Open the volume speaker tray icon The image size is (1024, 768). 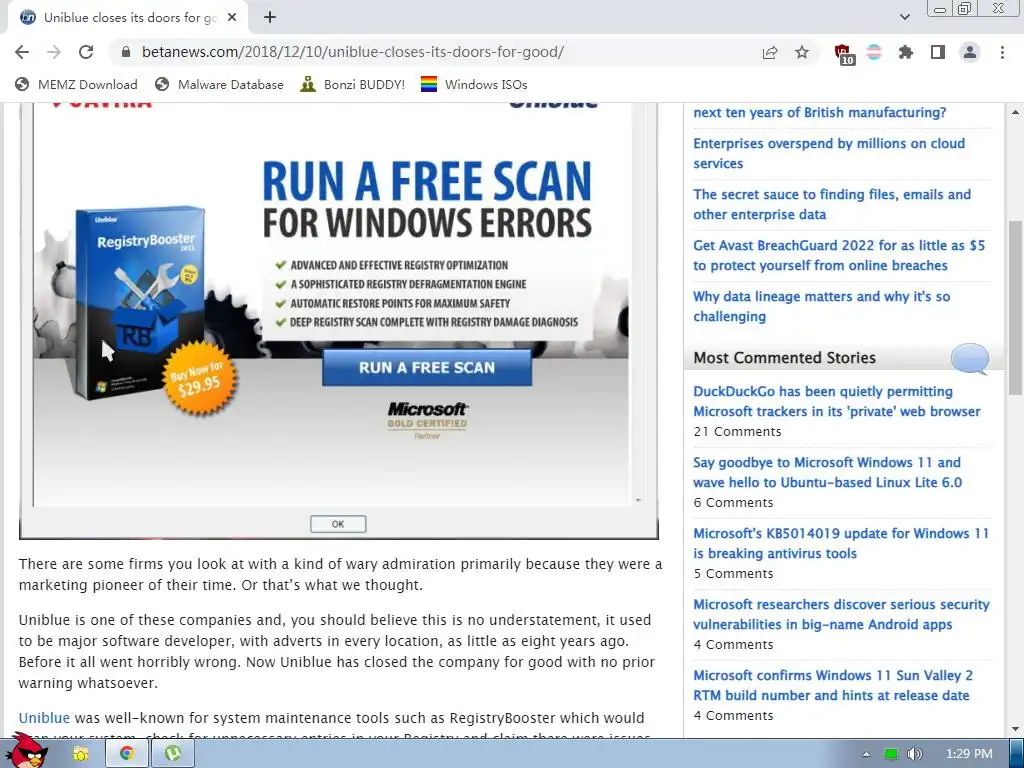click(914, 754)
